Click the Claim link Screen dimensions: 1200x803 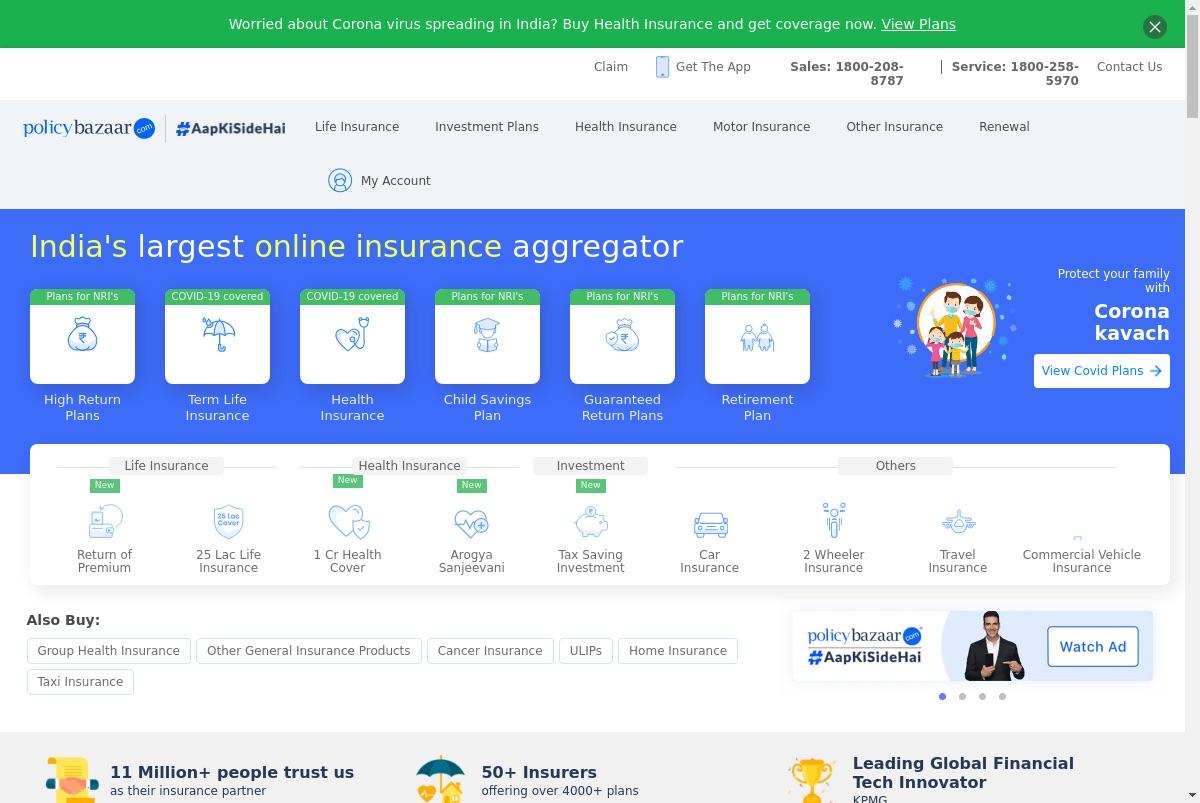(611, 67)
